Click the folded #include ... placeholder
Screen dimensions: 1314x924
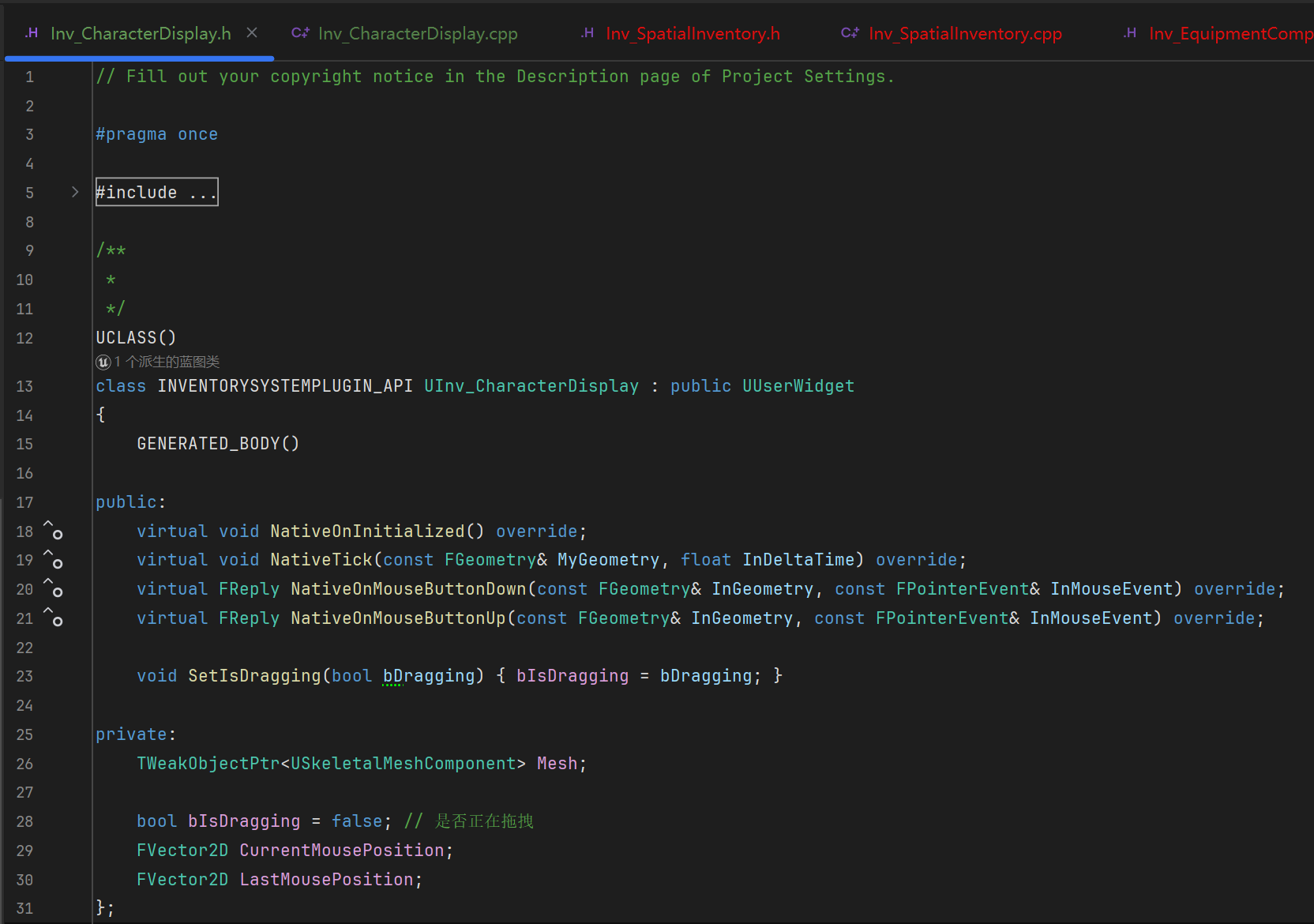156,192
